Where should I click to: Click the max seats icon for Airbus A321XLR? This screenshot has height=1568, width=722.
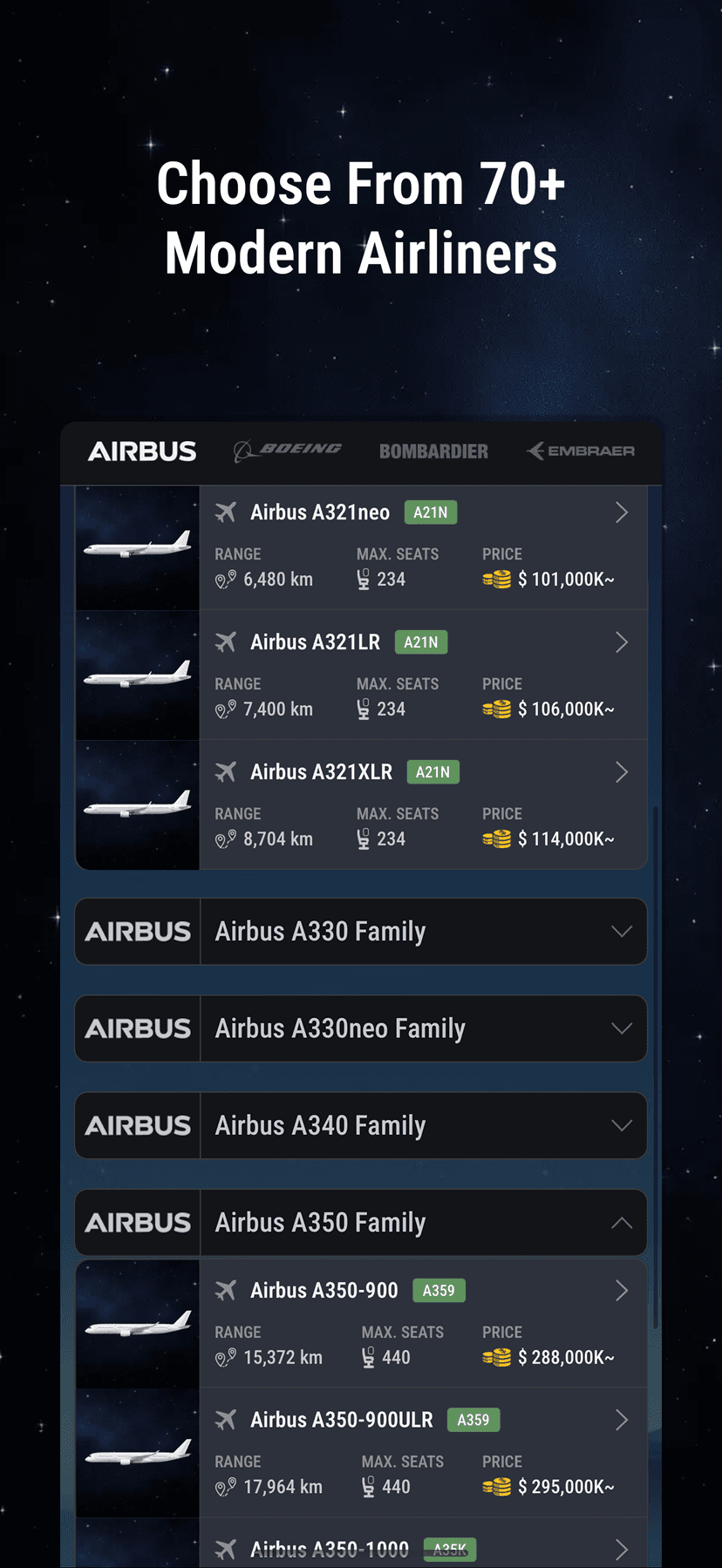pos(364,838)
